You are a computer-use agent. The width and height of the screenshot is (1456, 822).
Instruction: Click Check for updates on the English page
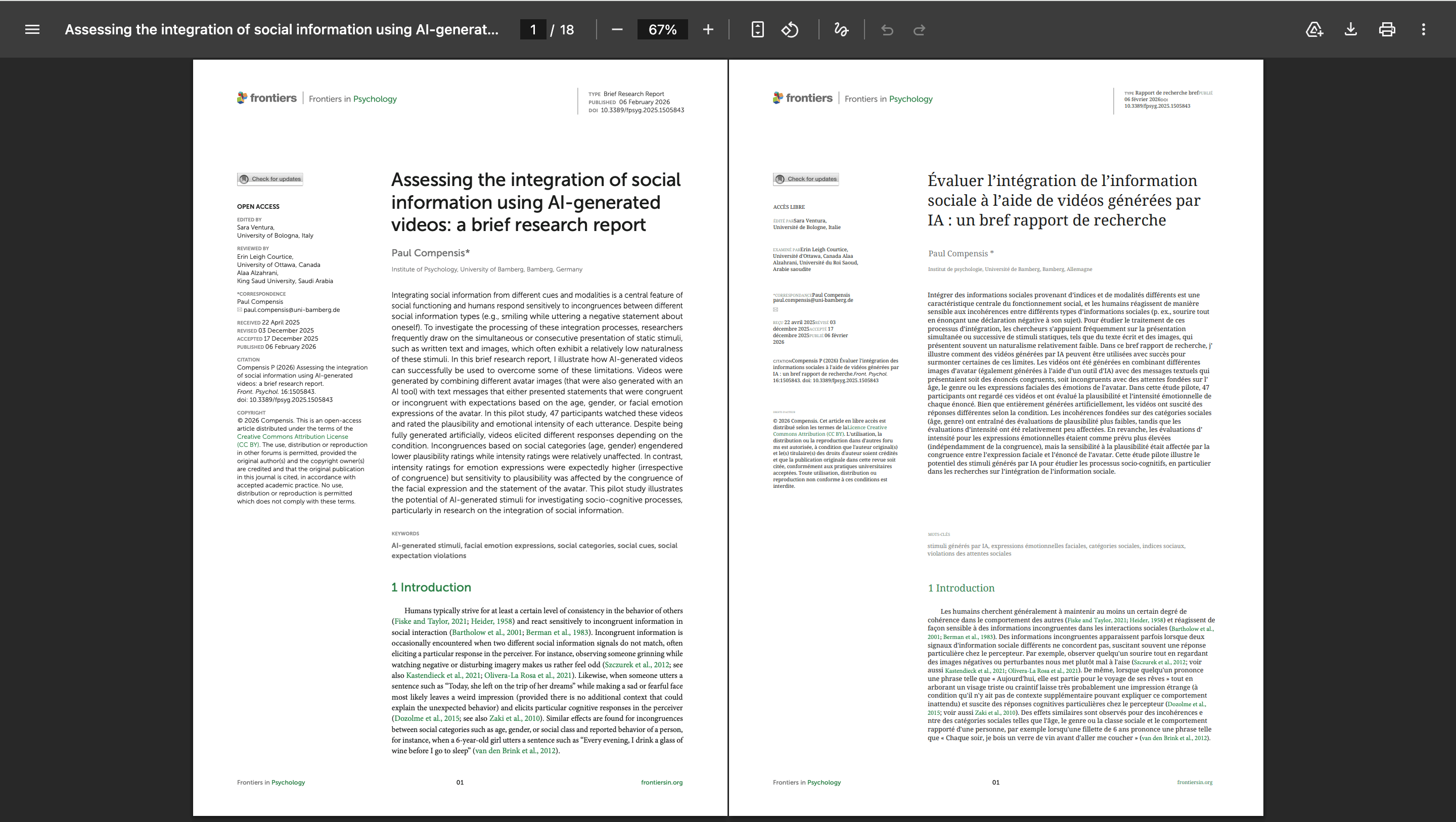[270, 179]
